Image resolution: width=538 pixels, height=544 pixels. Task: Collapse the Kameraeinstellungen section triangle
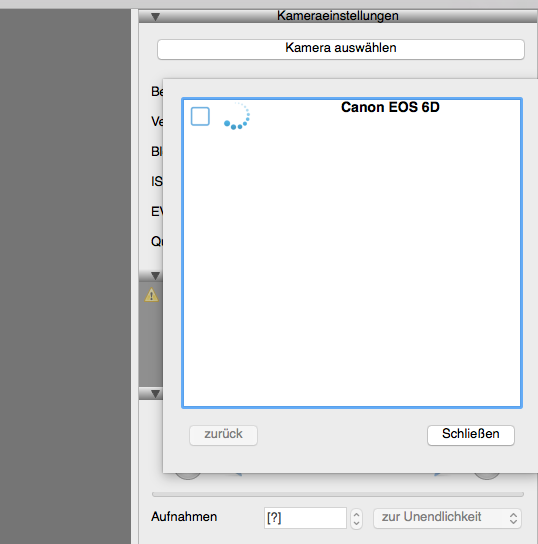coord(155,17)
